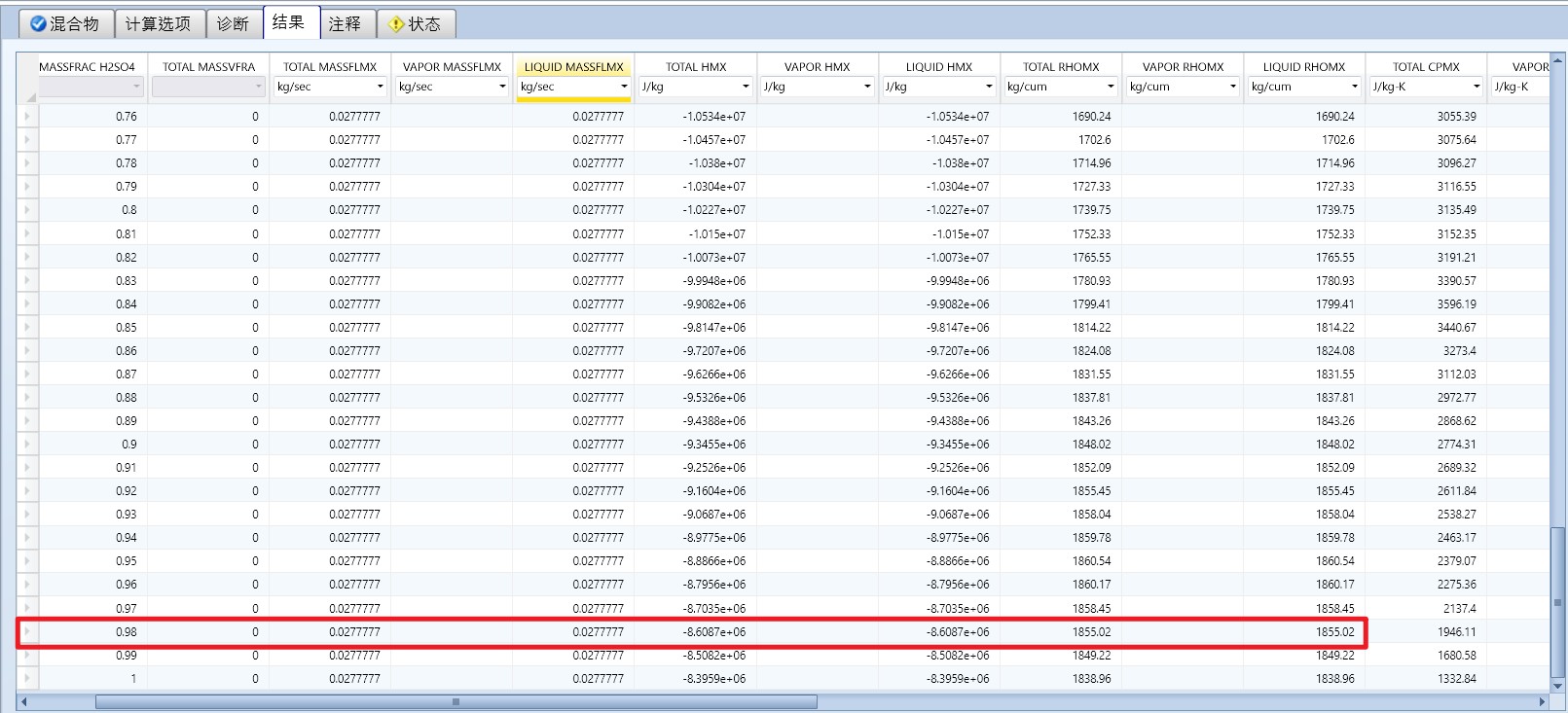Click TOTAL HMX value -1.0534e+07

pyautogui.click(x=714, y=116)
